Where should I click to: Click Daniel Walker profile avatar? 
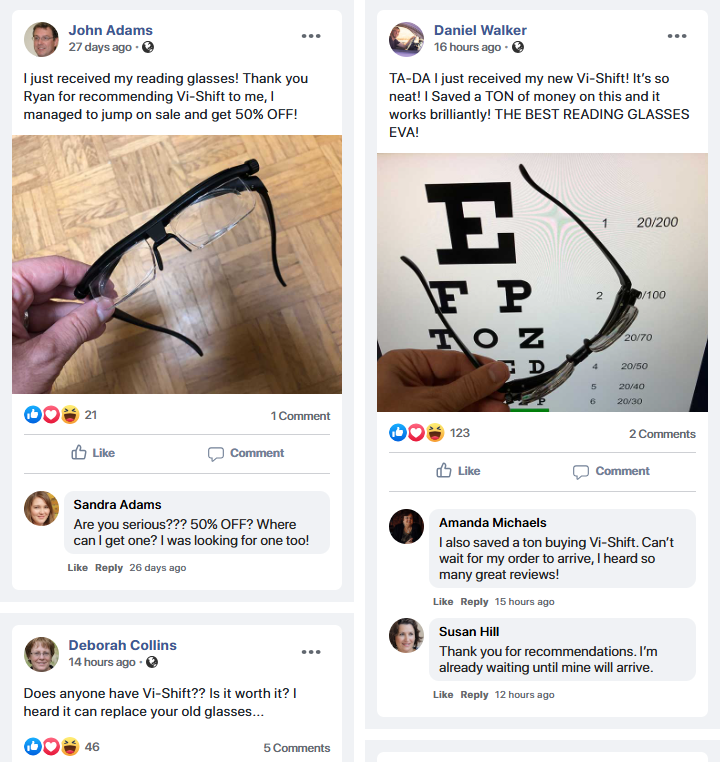(x=406, y=39)
